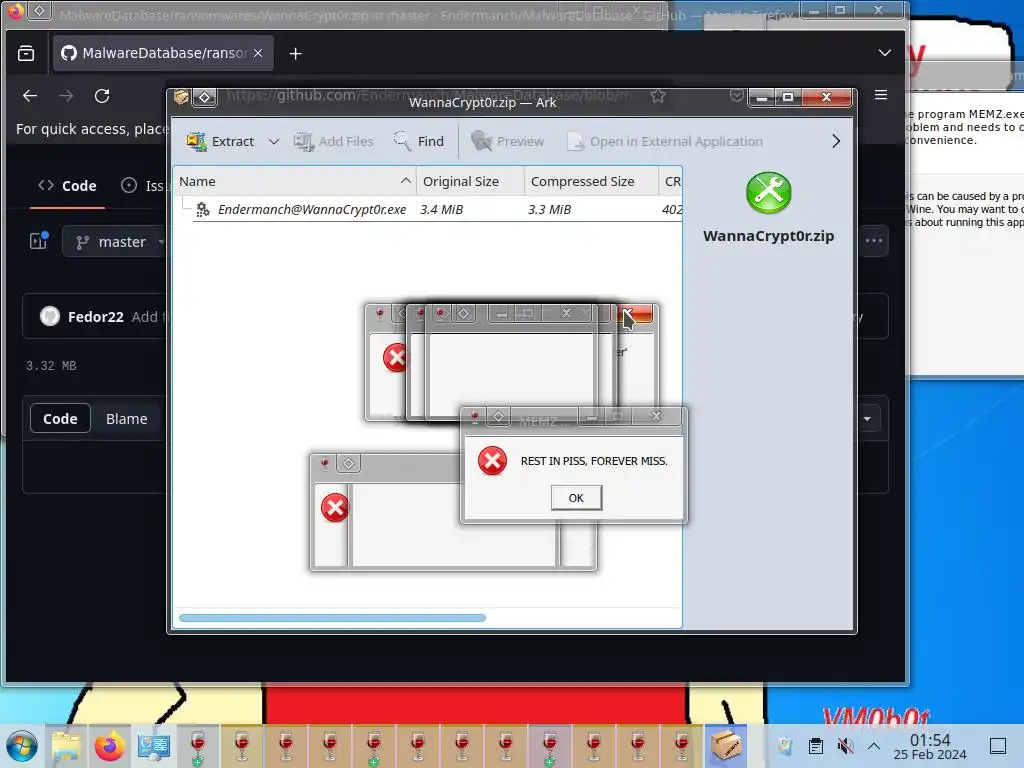The width and height of the screenshot is (1024, 768).
Task: Open Firefox view recent browsing icon
Action: click(26, 53)
